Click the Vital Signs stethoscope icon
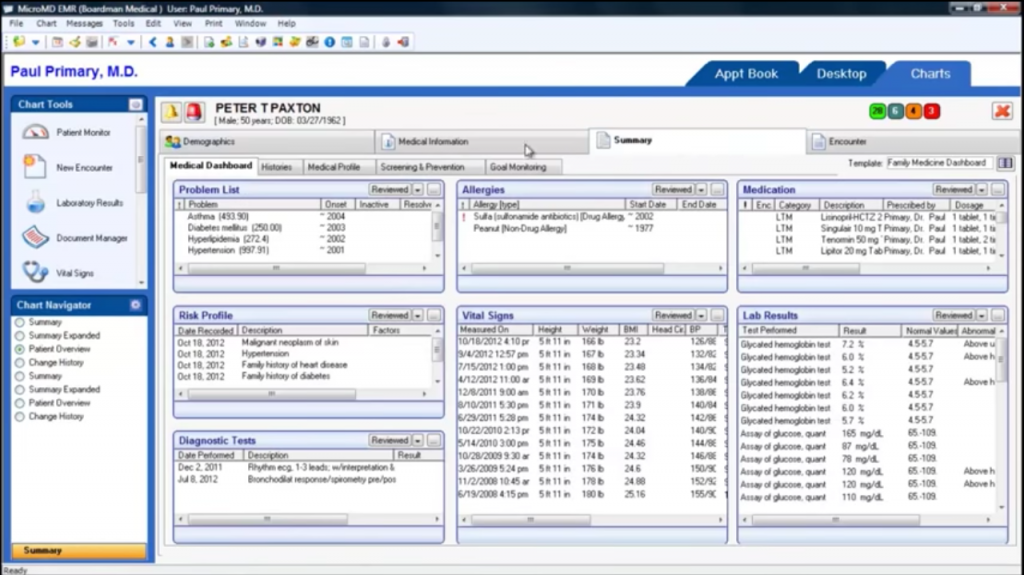The height and width of the screenshot is (575, 1024). coord(36,271)
